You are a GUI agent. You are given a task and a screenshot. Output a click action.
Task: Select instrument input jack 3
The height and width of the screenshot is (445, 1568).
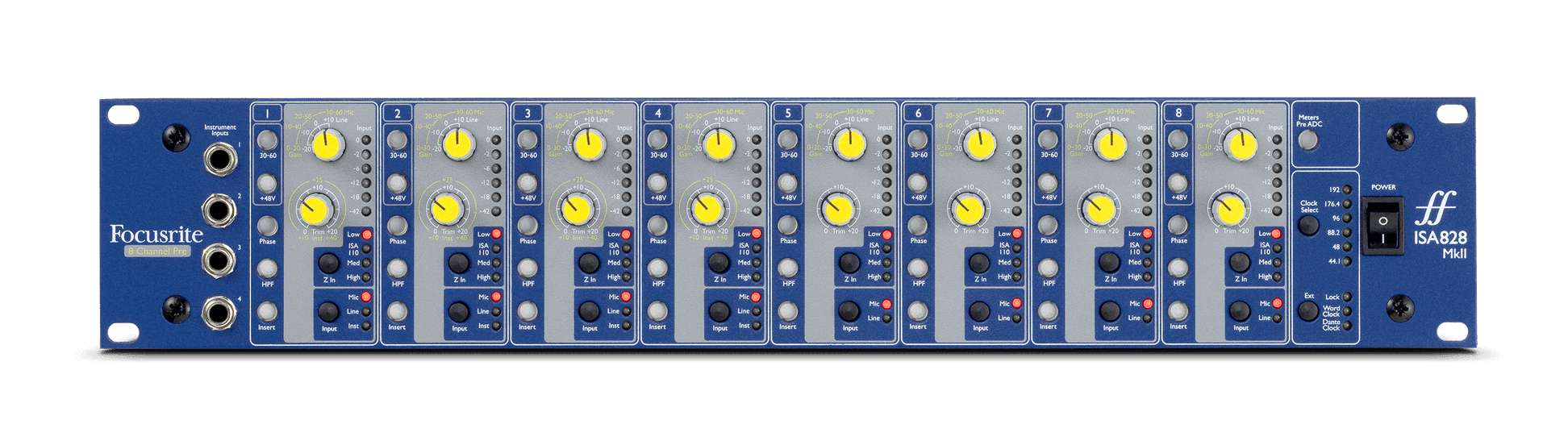tap(219, 261)
